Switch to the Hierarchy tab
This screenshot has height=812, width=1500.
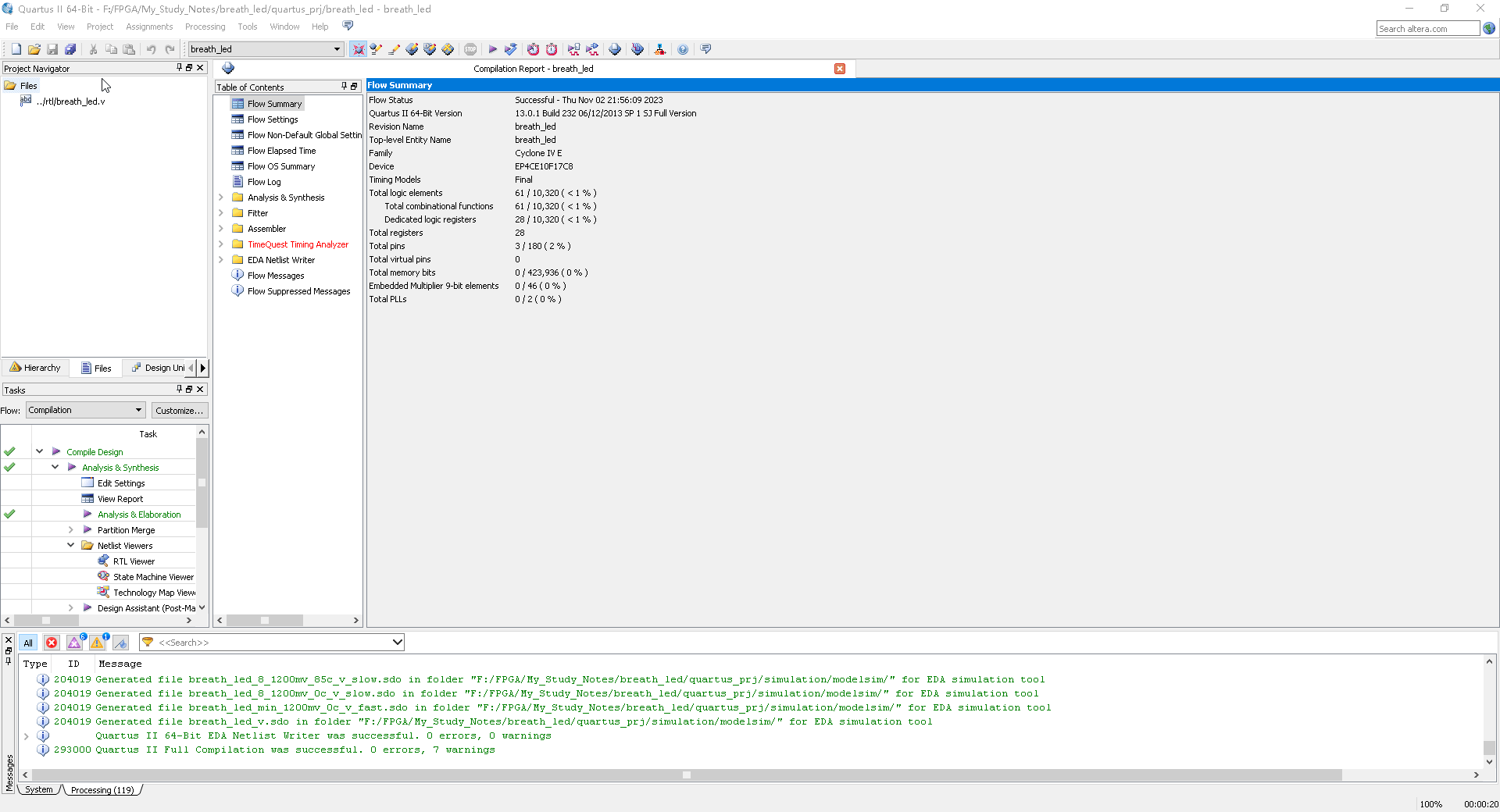[35, 368]
